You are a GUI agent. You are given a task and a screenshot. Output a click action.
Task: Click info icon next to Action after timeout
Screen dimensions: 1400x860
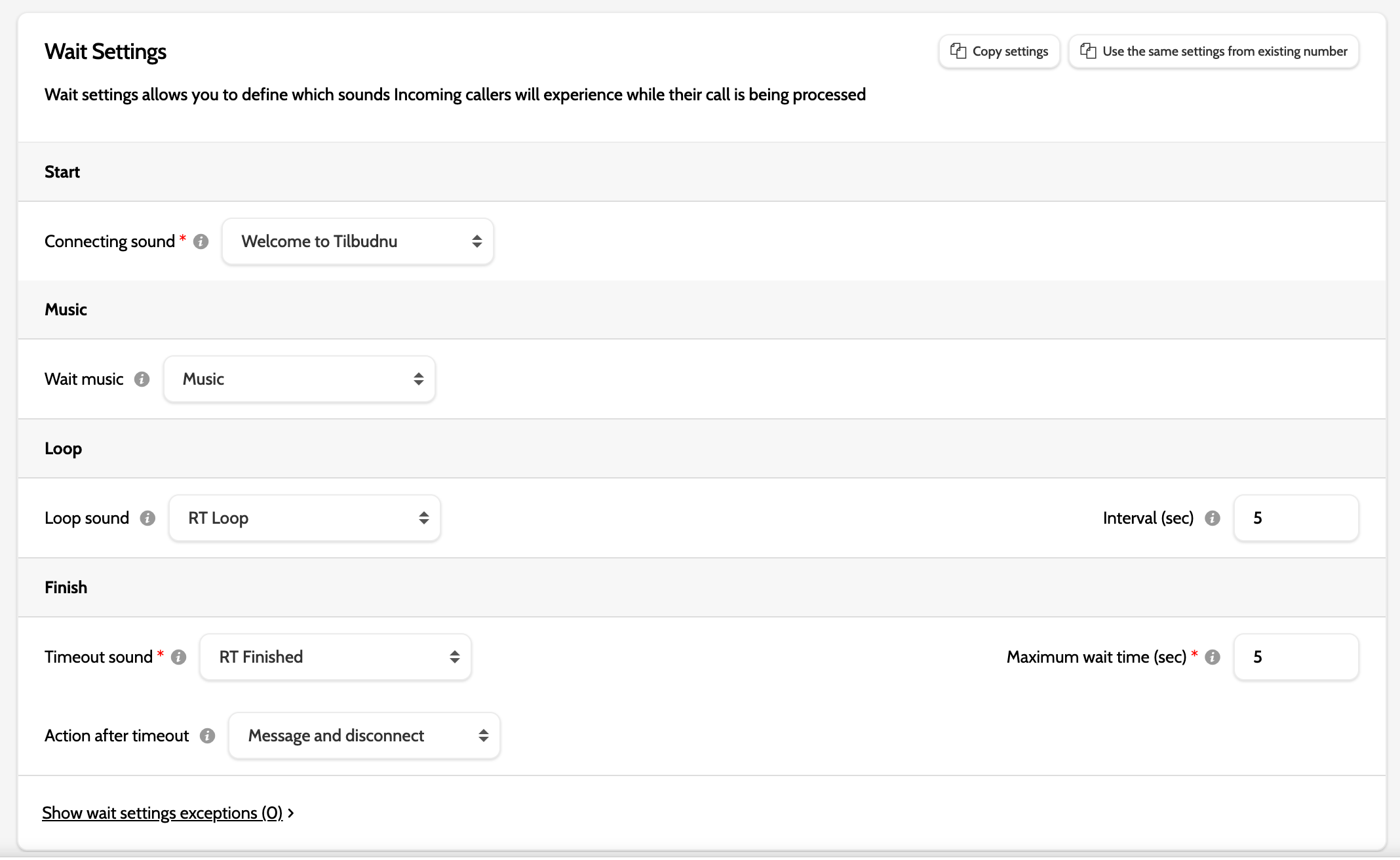click(207, 736)
